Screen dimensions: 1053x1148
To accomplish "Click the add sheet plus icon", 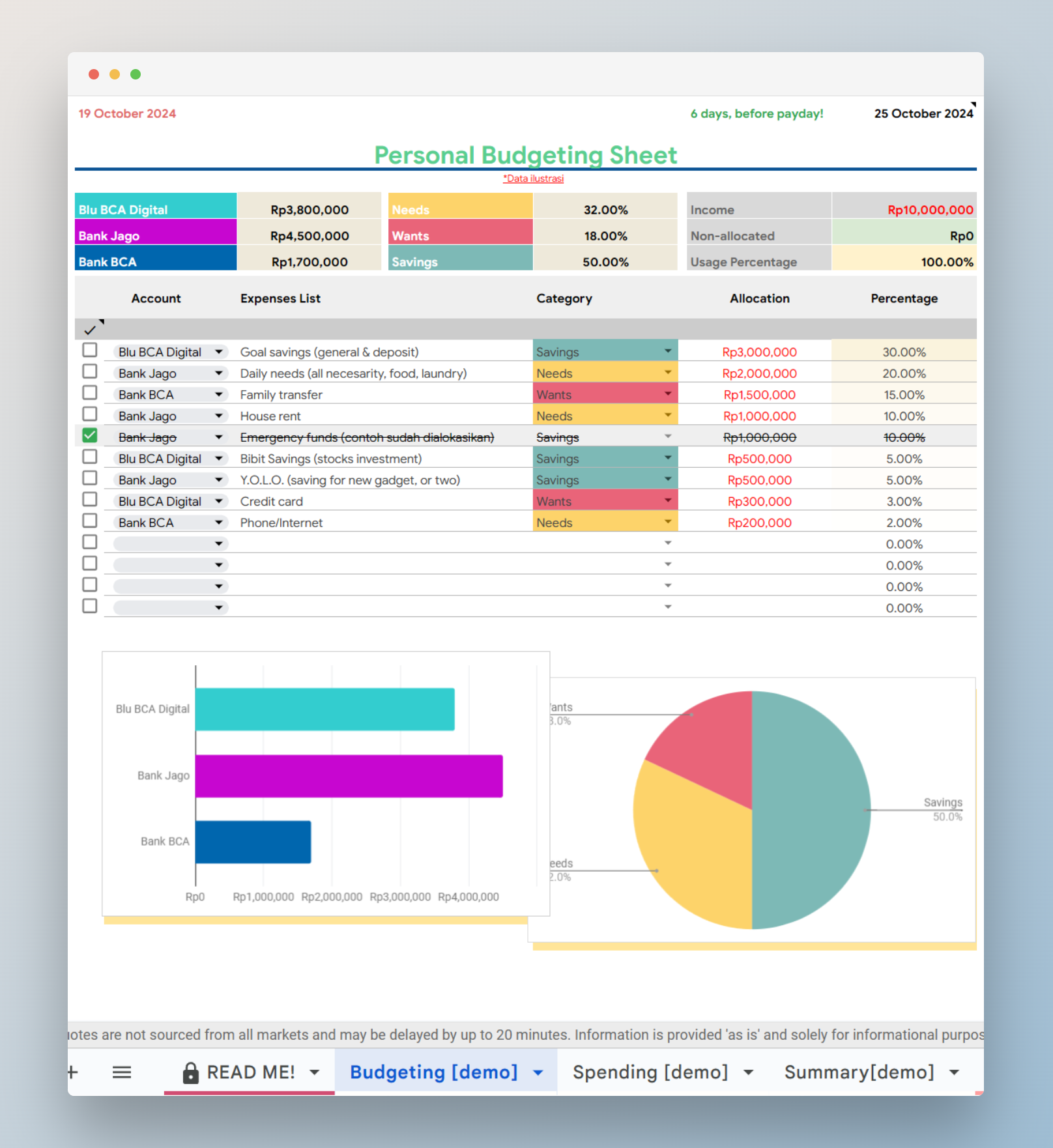I will point(72,1072).
